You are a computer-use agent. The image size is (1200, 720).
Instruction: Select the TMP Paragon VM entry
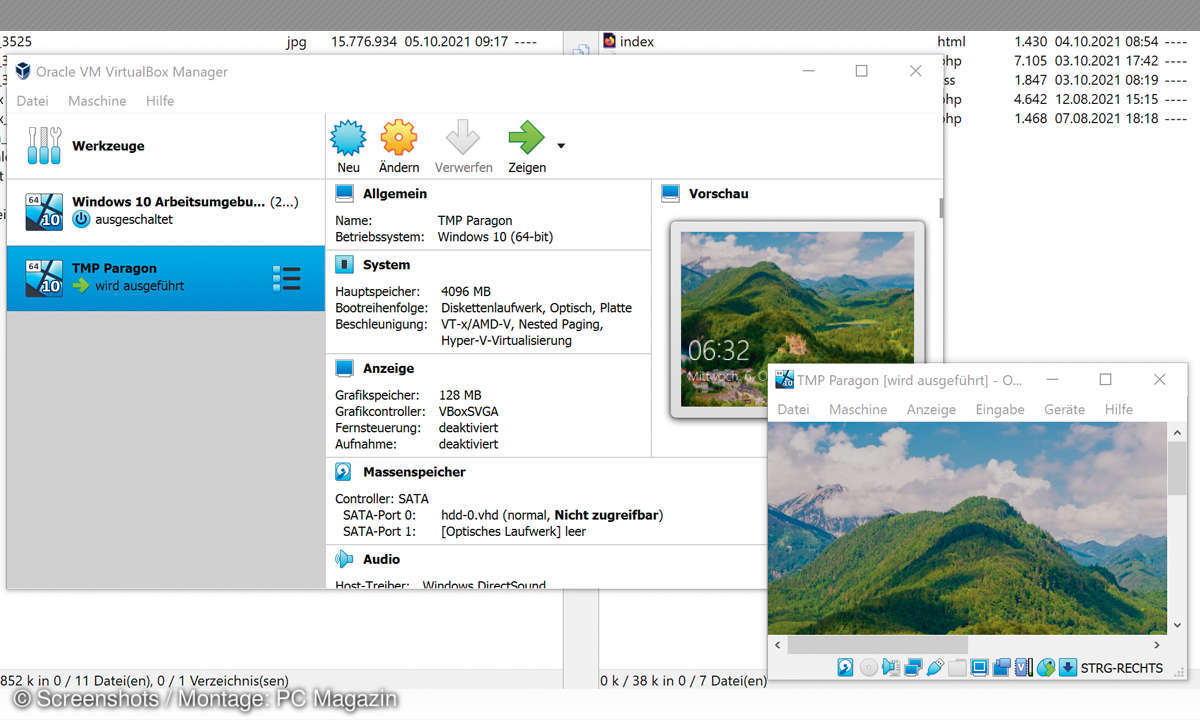166,278
